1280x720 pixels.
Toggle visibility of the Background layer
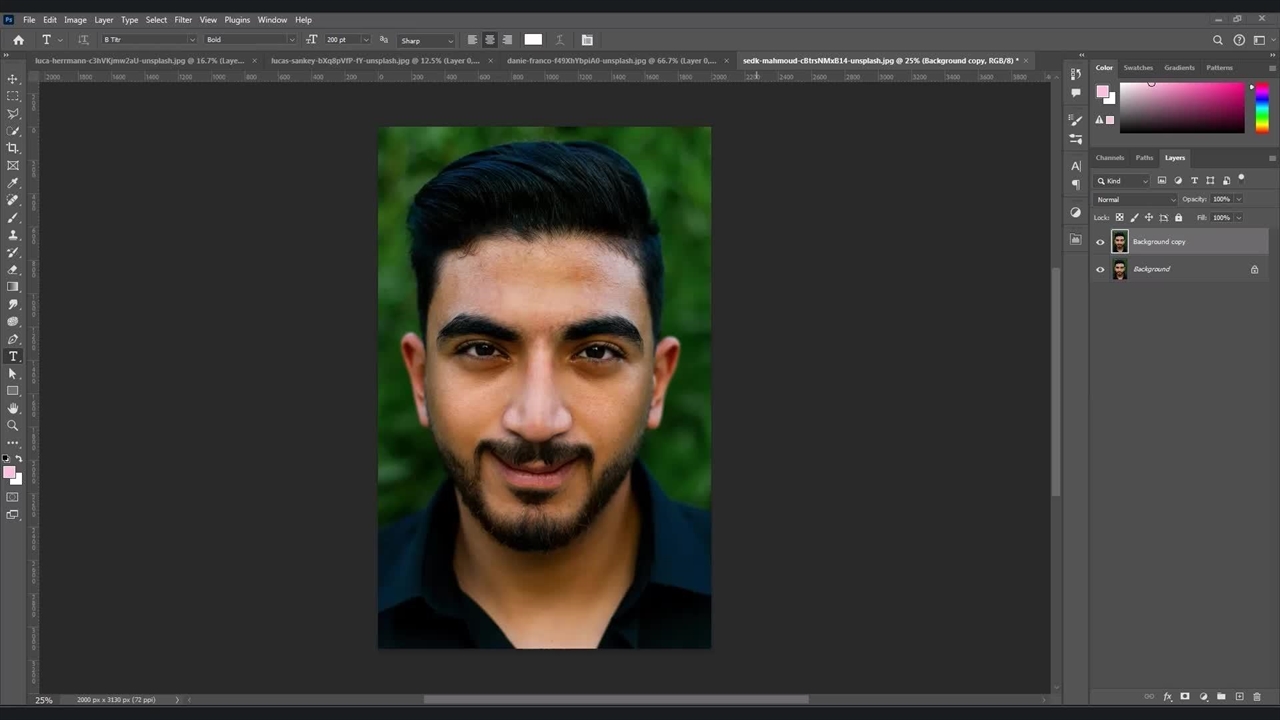(x=1101, y=269)
